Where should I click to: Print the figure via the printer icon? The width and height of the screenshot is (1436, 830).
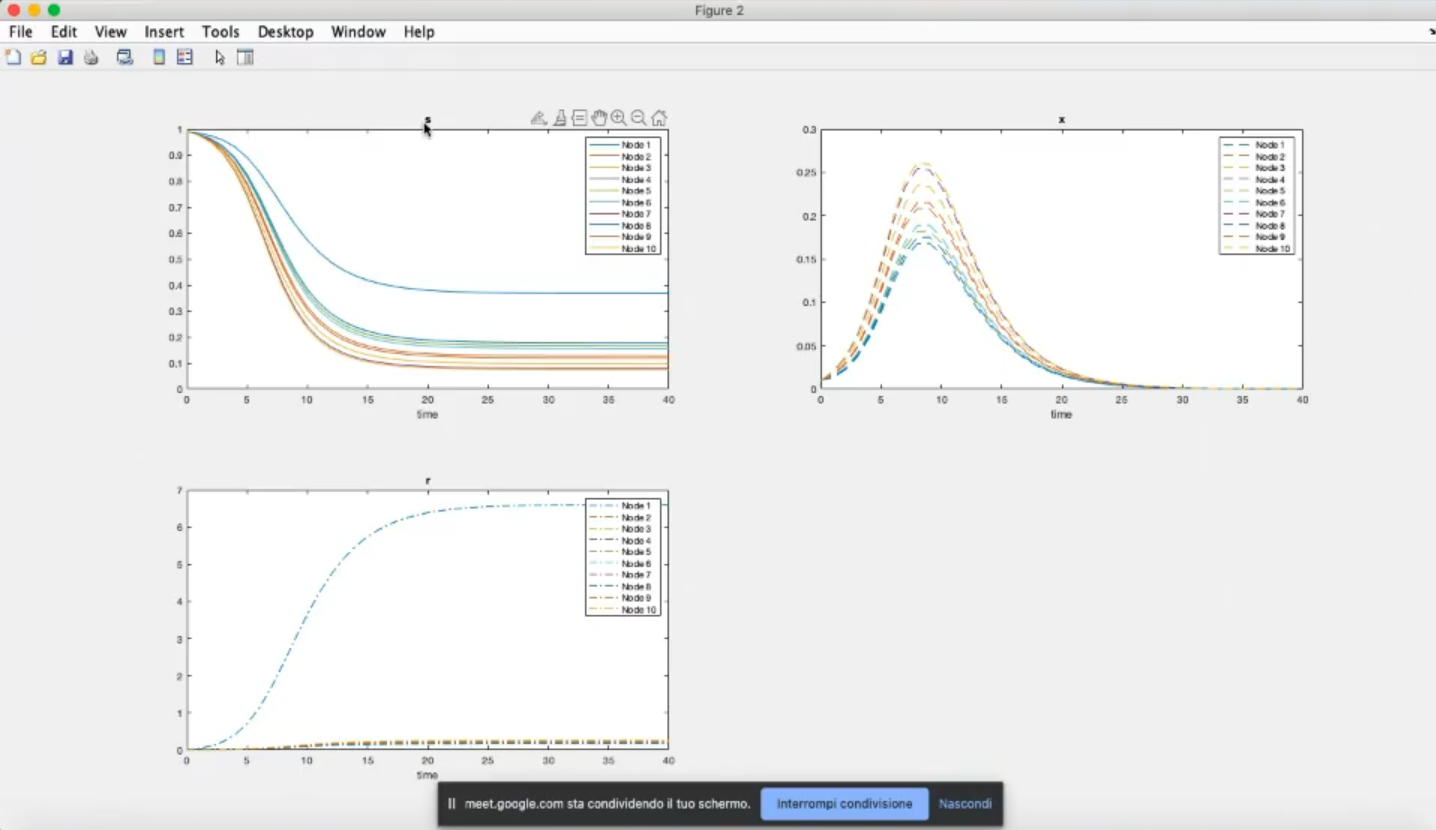point(91,58)
